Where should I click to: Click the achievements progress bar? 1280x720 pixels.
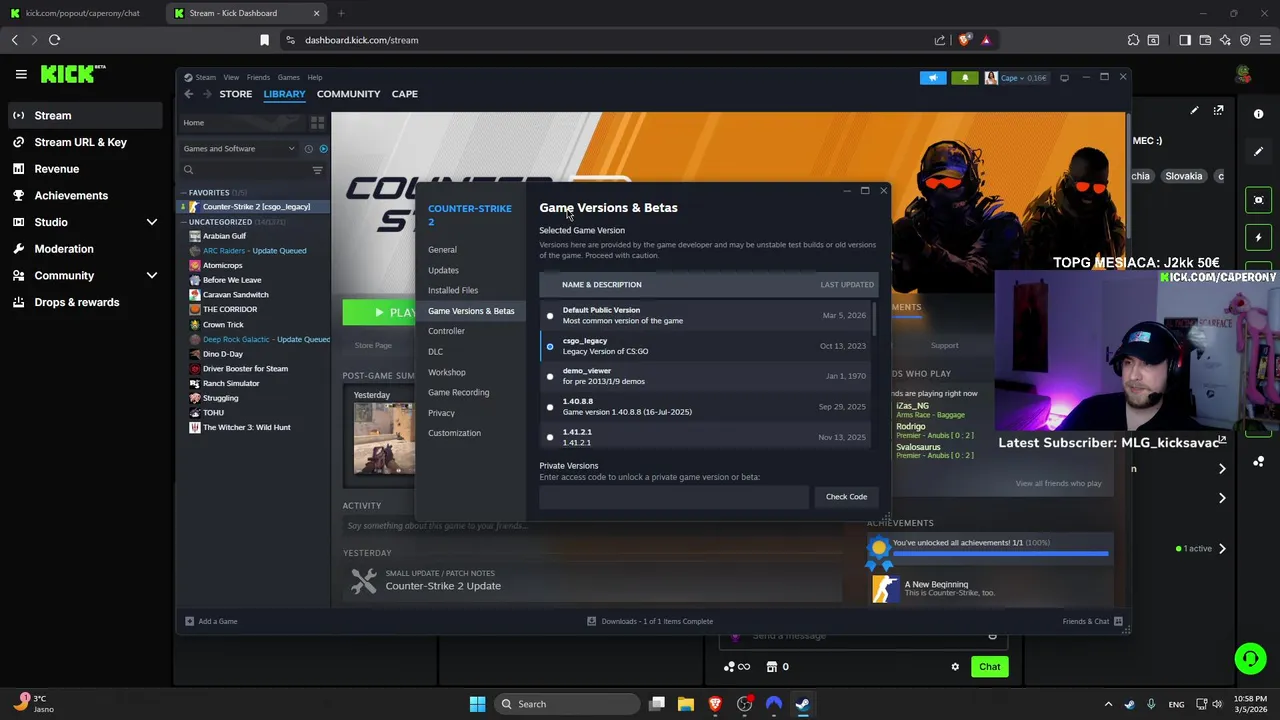pos(1000,553)
